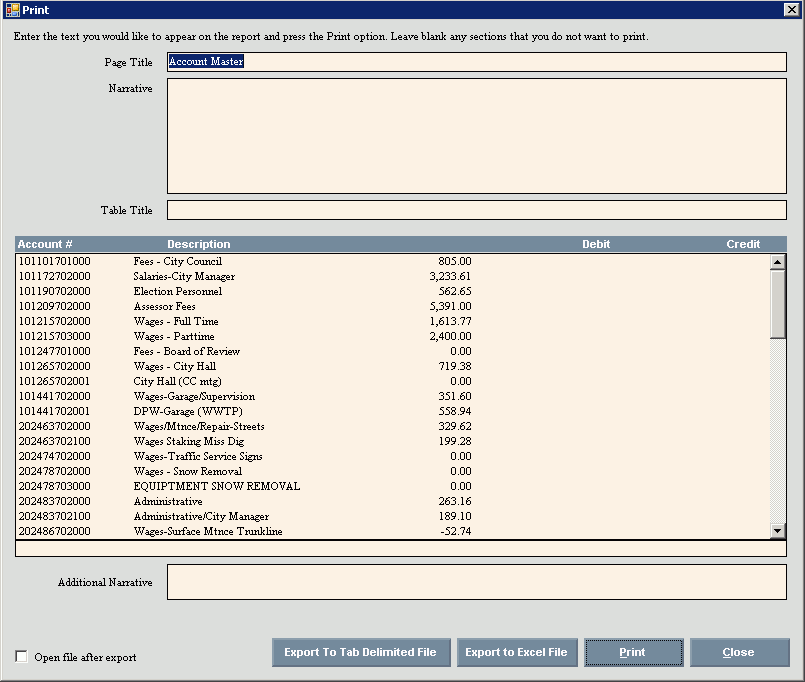Focus the Table Title input field
This screenshot has height=682, width=805.
[476, 210]
